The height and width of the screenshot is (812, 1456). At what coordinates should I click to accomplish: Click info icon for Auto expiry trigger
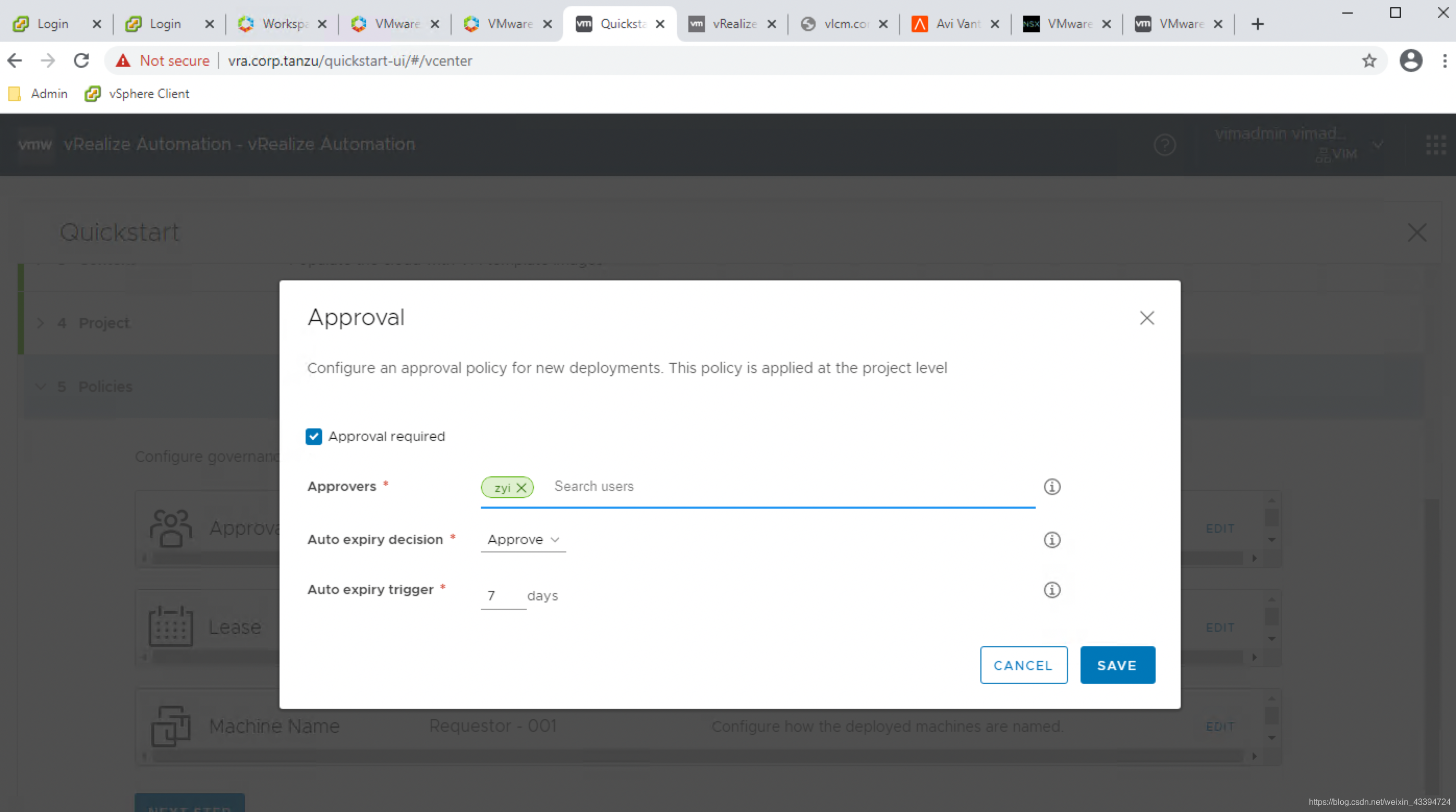[1051, 590]
